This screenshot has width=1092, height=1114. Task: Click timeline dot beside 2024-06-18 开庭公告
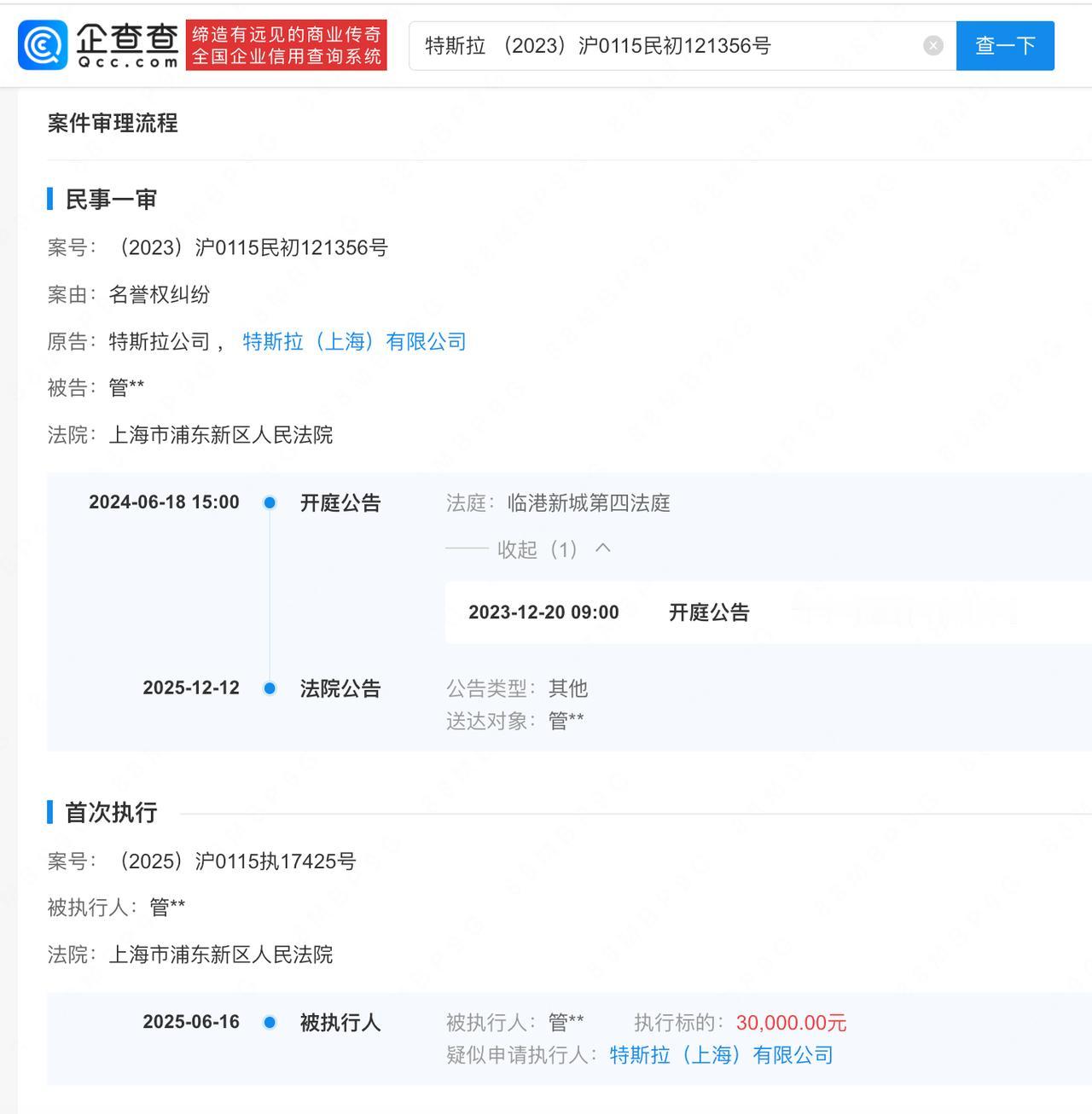tap(270, 502)
